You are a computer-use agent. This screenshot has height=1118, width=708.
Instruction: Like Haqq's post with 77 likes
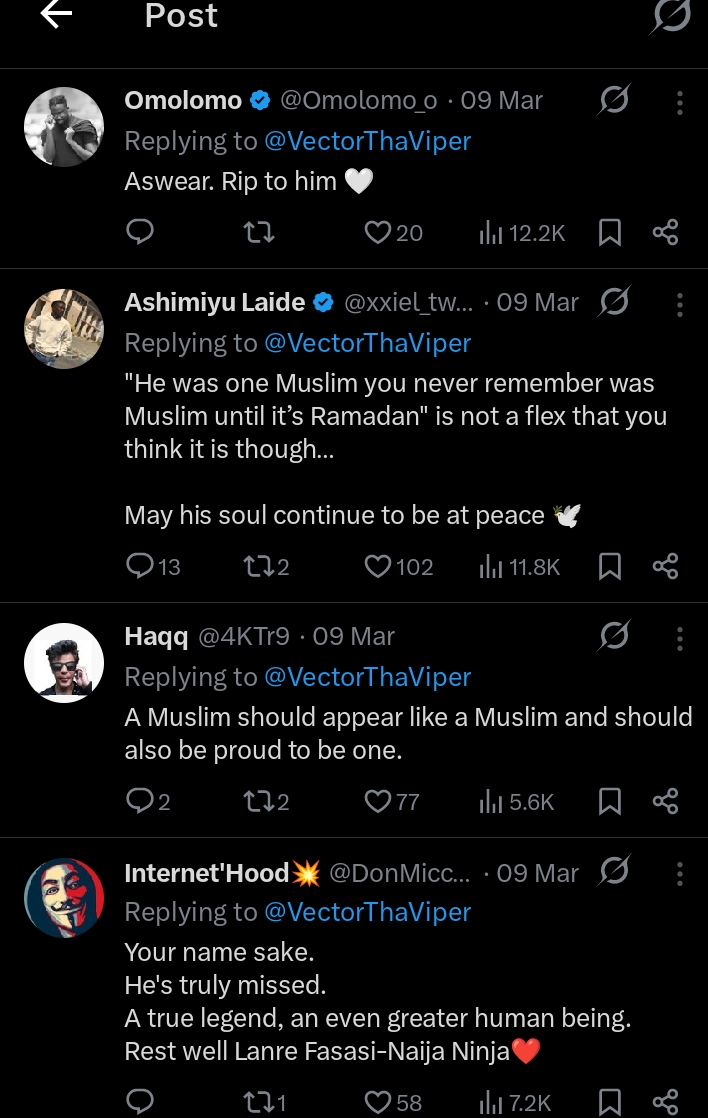377,801
